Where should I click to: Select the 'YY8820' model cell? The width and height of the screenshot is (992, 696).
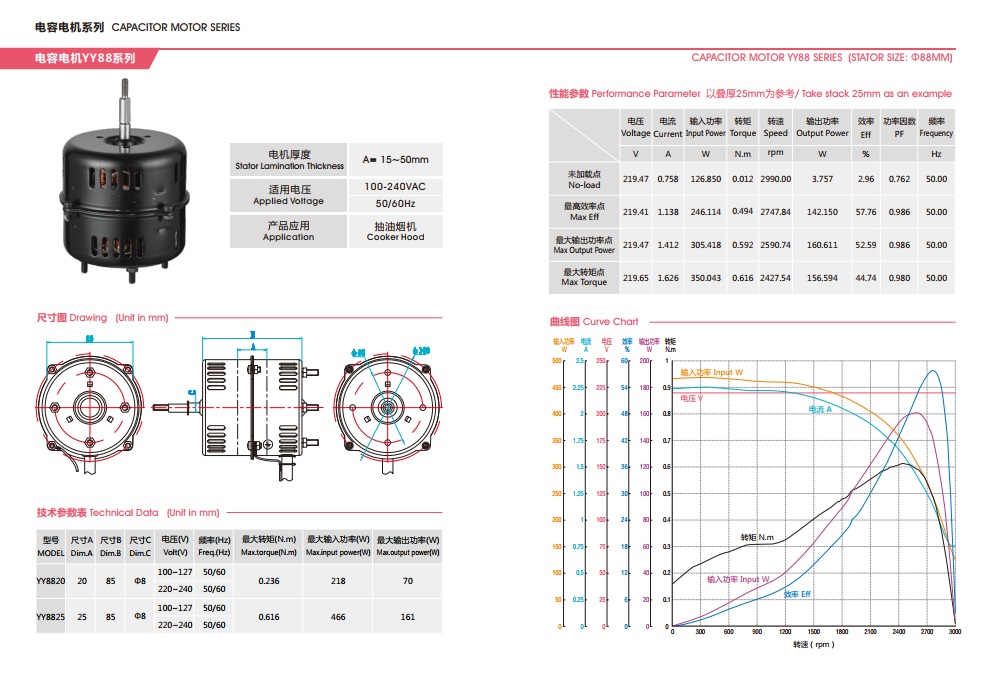(x=51, y=581)
